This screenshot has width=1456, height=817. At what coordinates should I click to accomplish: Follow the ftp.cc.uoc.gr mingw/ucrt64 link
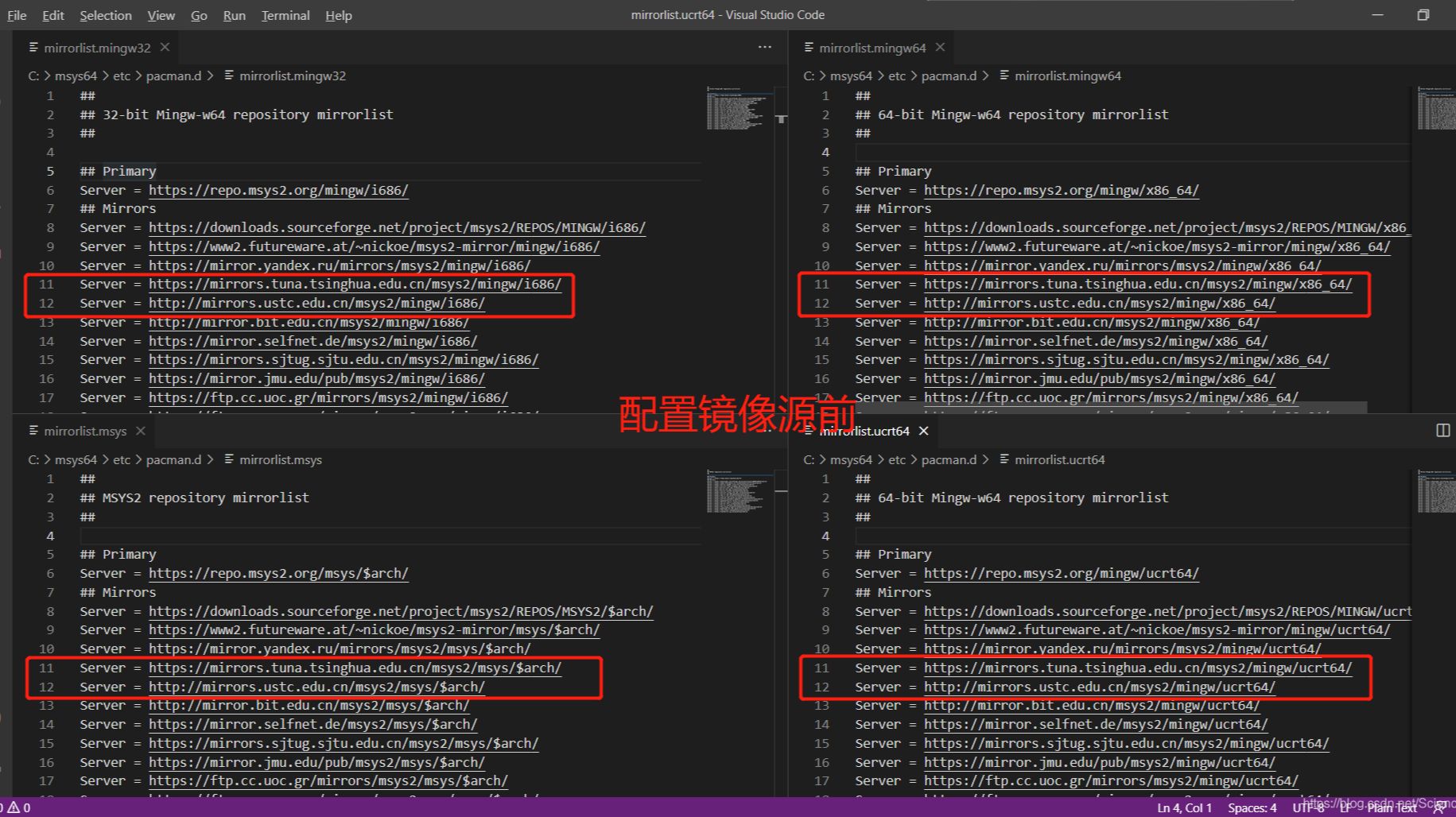[1111, 780]
